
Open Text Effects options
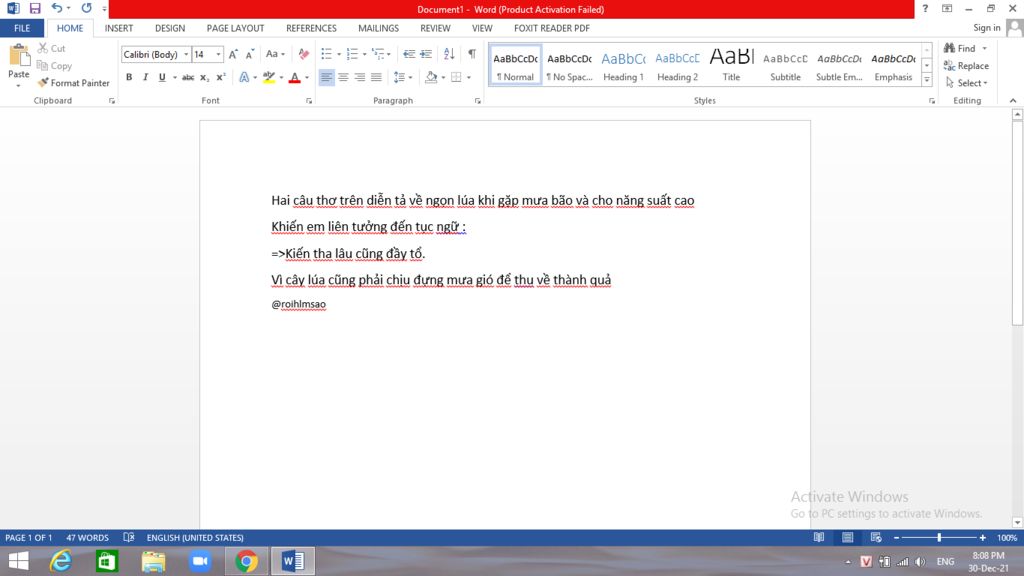244,77
